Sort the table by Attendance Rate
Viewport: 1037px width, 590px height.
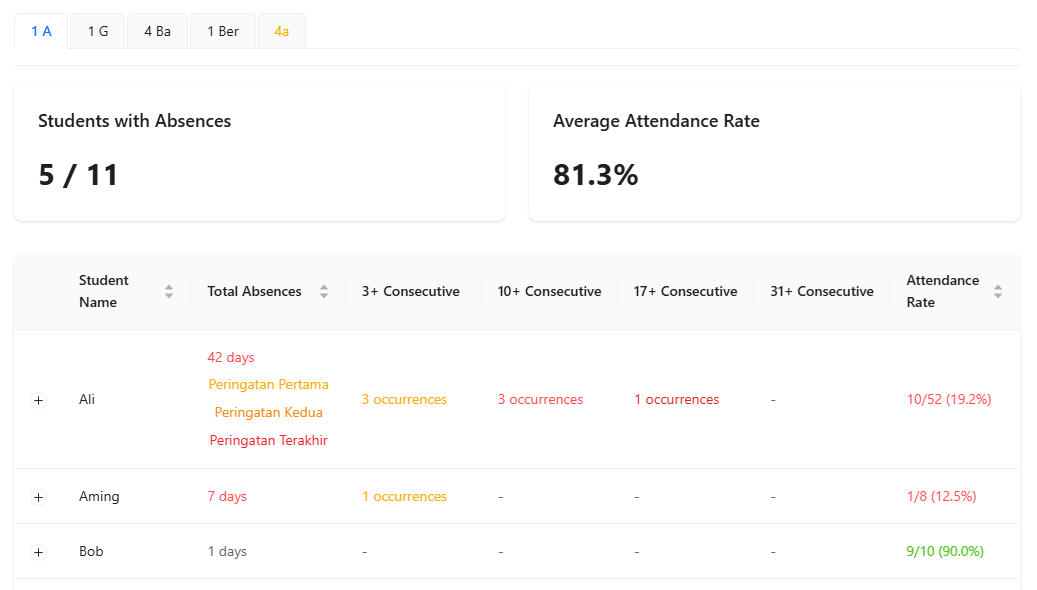(x=997, y=291)
